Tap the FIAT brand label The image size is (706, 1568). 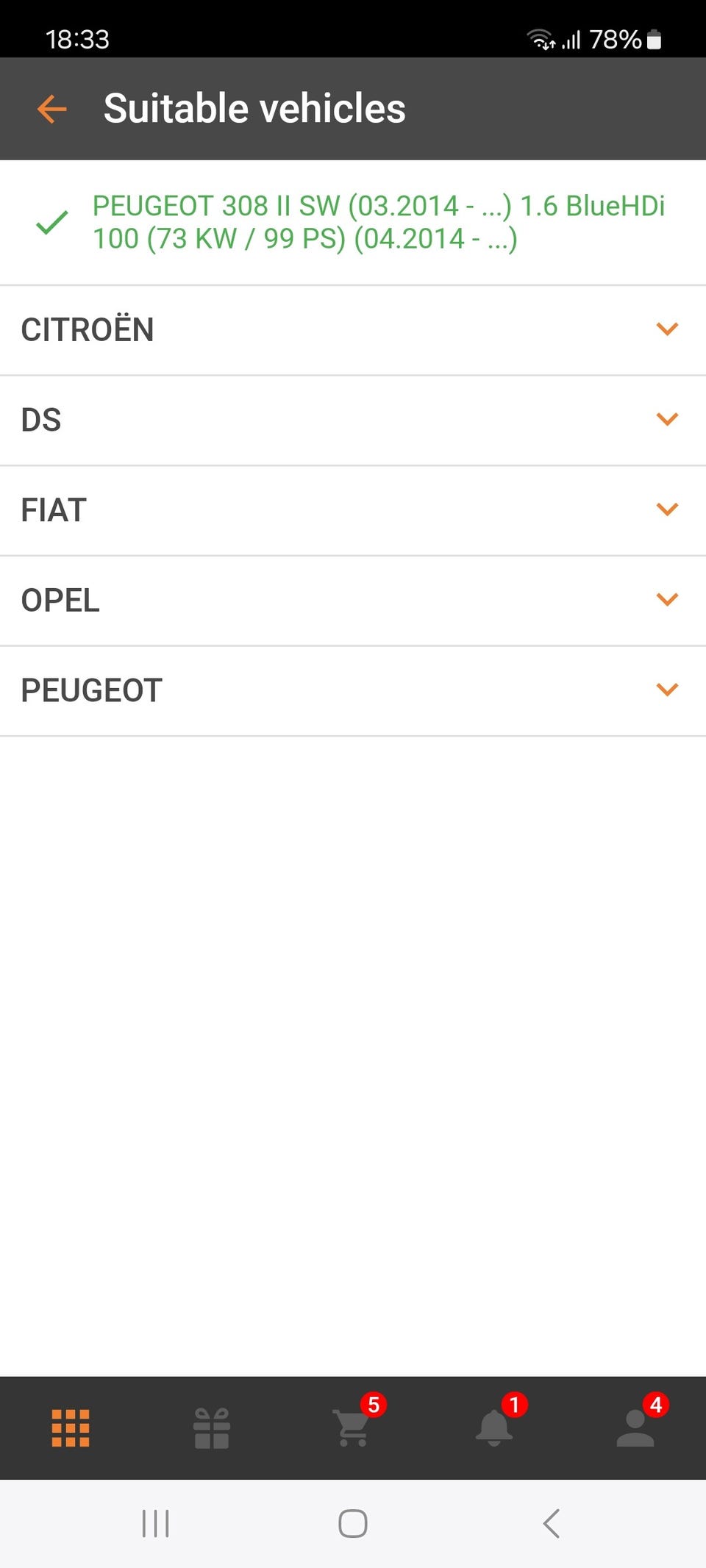54,510
